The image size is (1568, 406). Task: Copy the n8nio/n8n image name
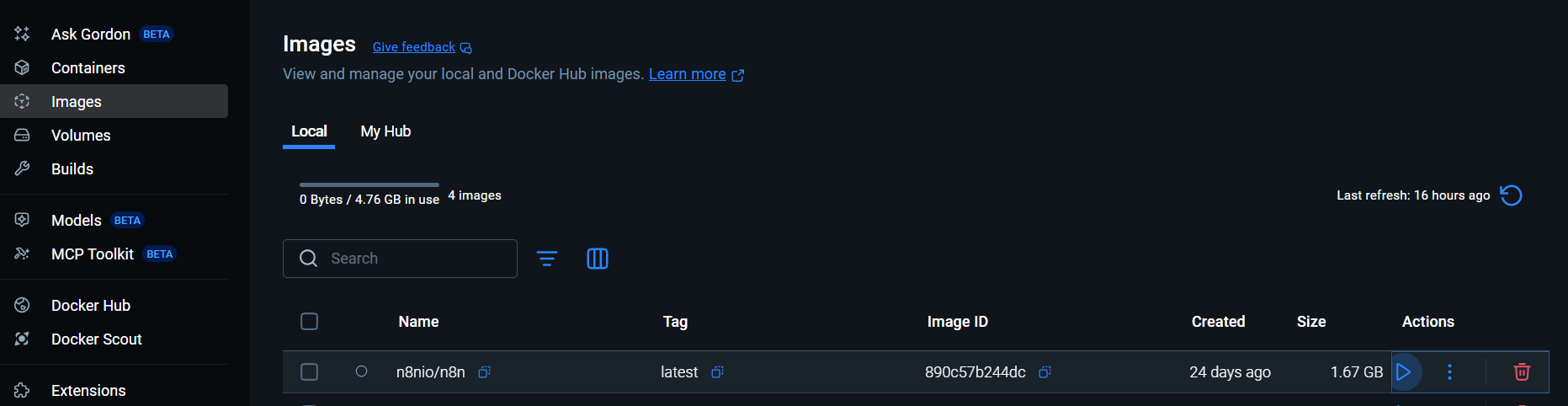(484, 371)
